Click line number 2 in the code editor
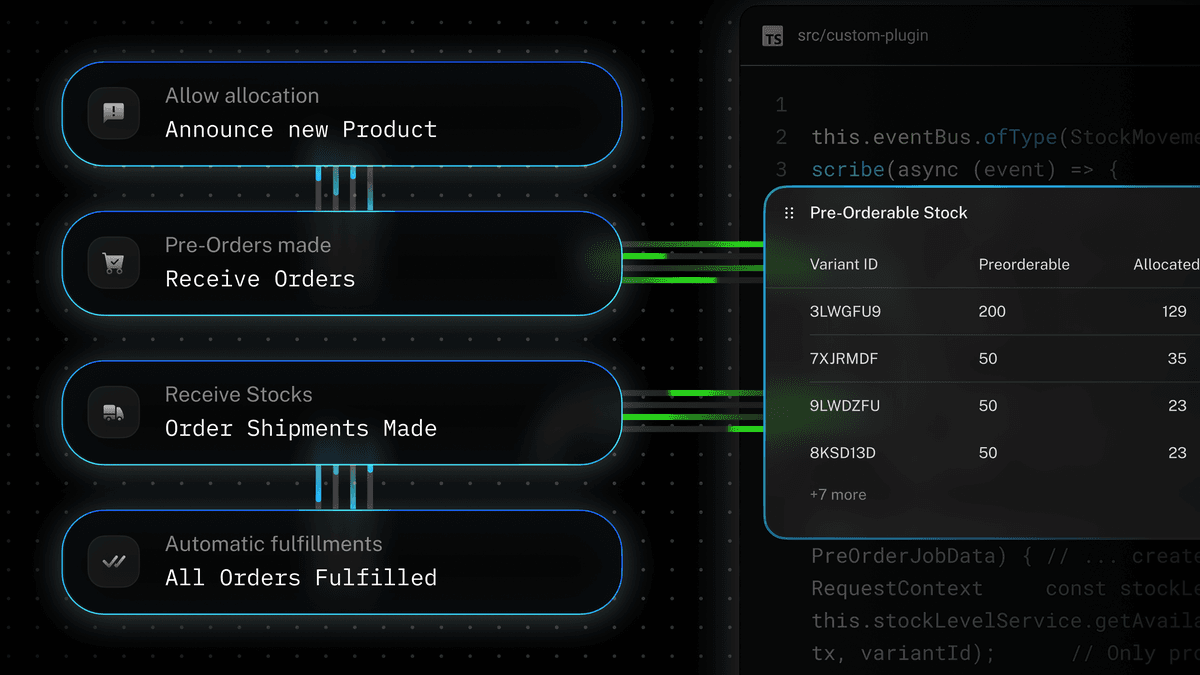The width and height of the screenshot is (1200, 675). 781,138
